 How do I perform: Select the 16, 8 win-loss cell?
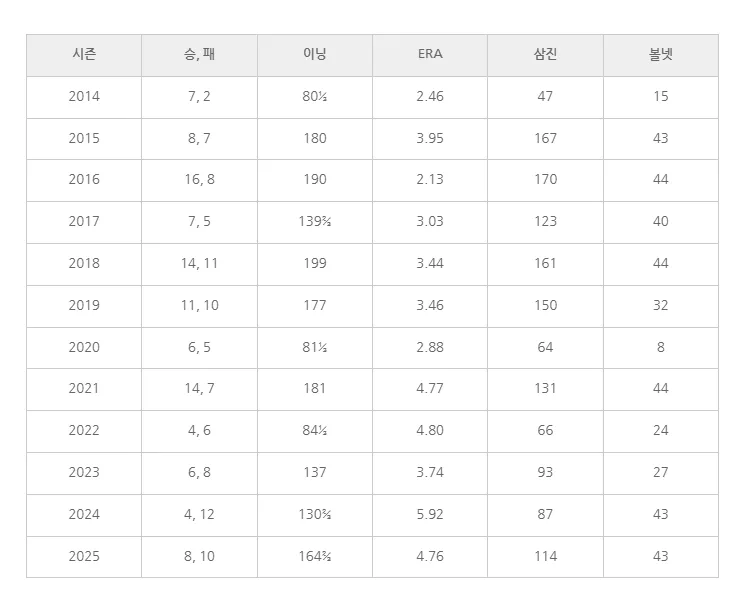199,180
